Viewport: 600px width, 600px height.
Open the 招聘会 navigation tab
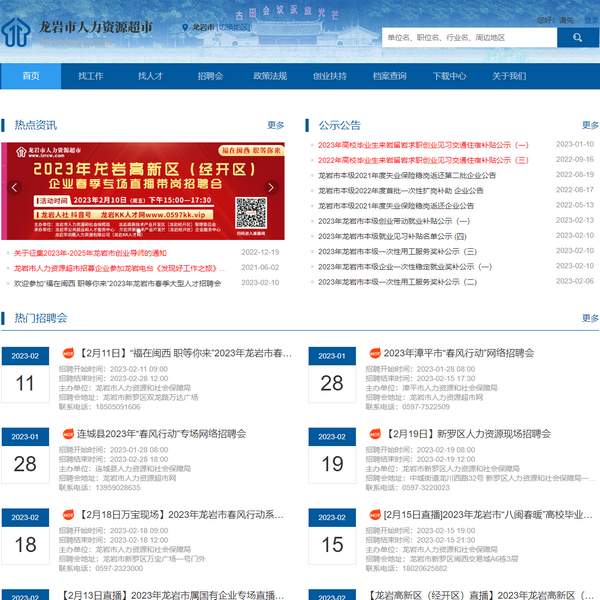coord(210,76)
